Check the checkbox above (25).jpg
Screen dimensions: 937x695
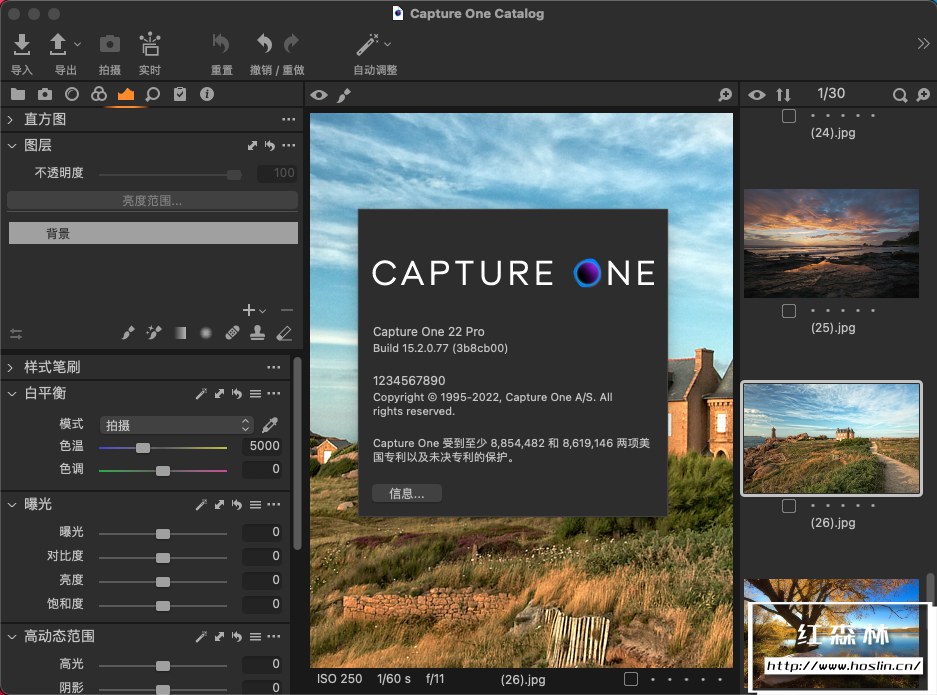[789, 311]
